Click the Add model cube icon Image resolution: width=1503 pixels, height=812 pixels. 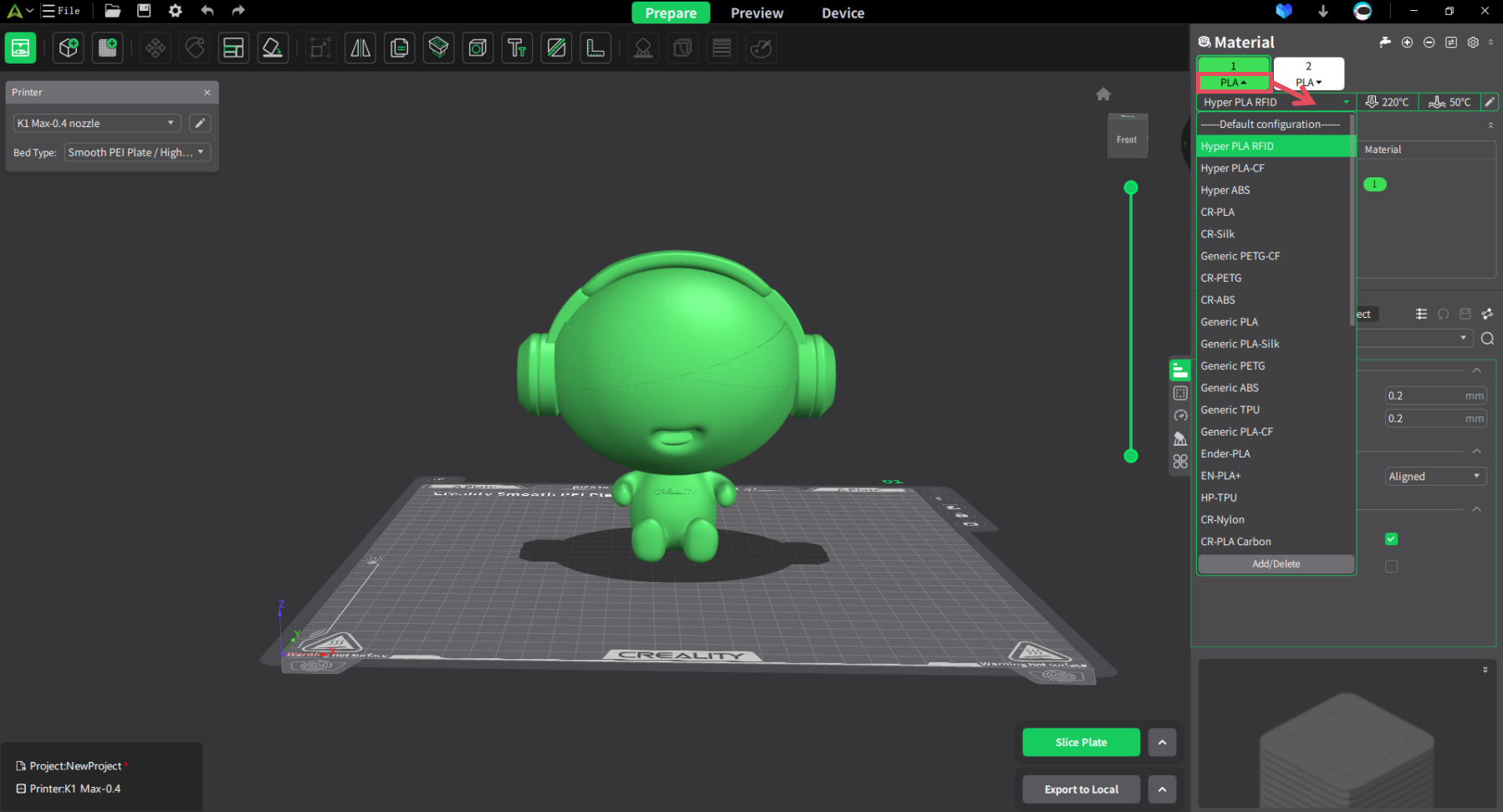pos(69,48)
